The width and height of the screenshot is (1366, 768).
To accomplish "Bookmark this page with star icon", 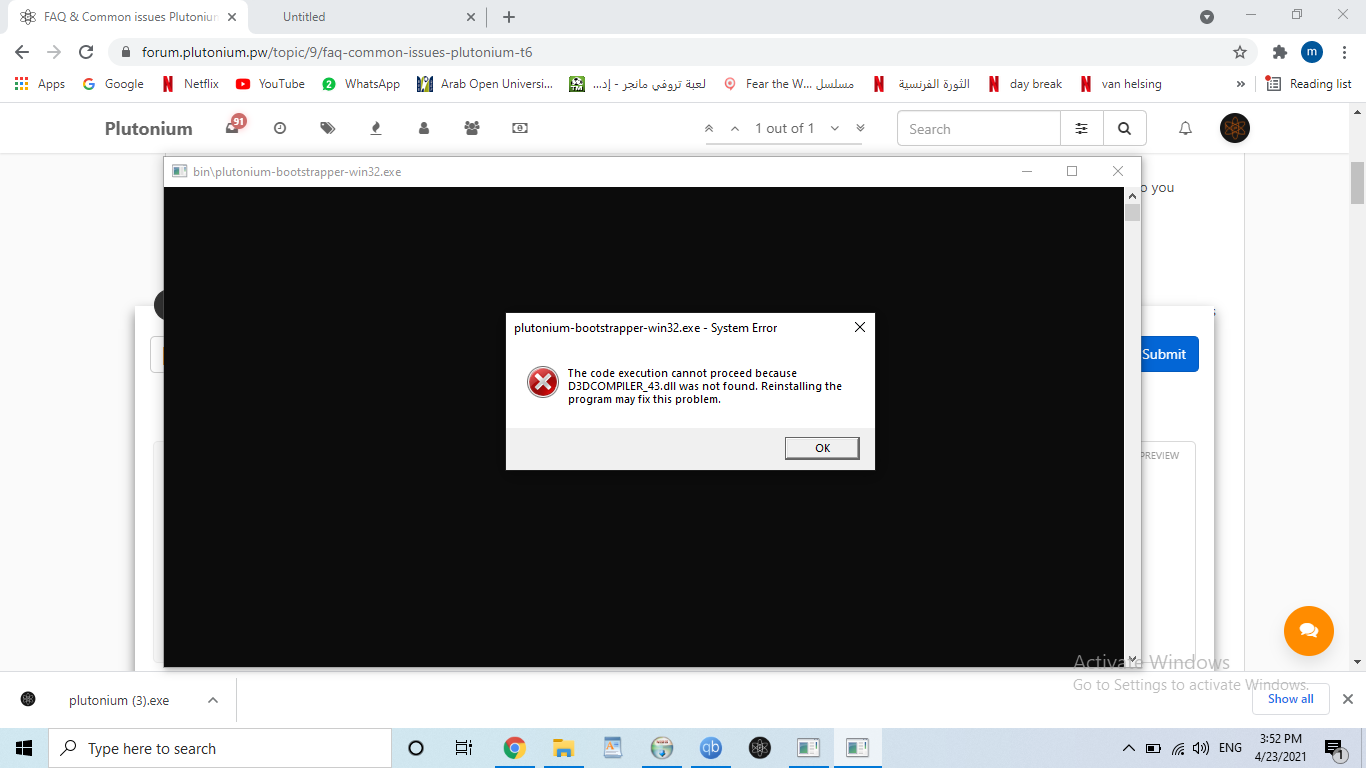I will [x=1240, y=52].
